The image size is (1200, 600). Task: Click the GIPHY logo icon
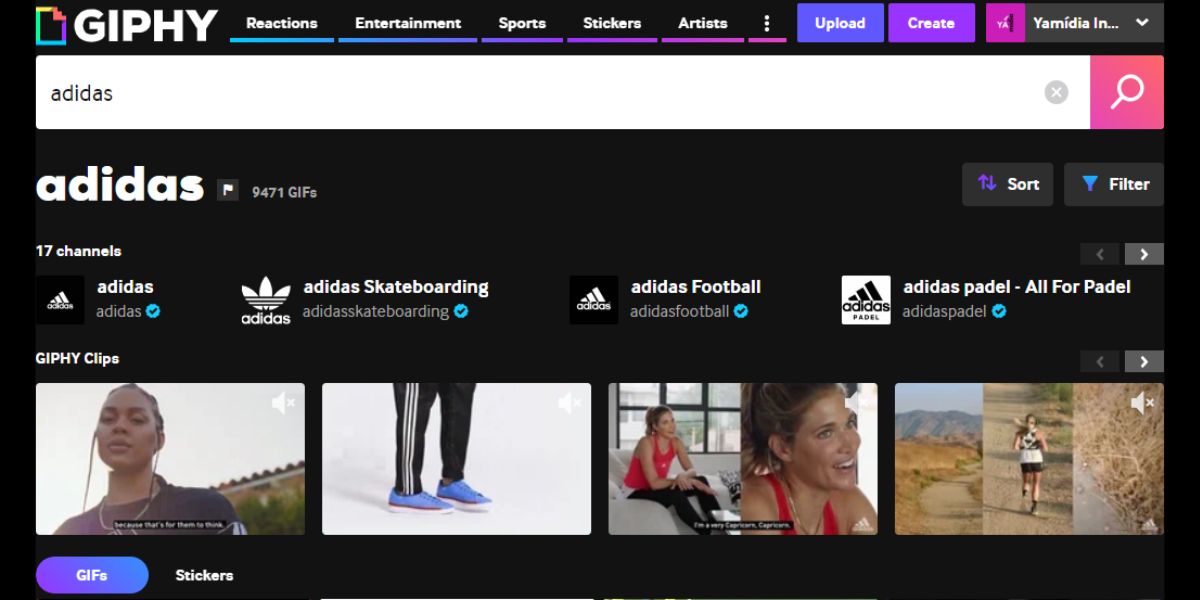click(51, 26)
